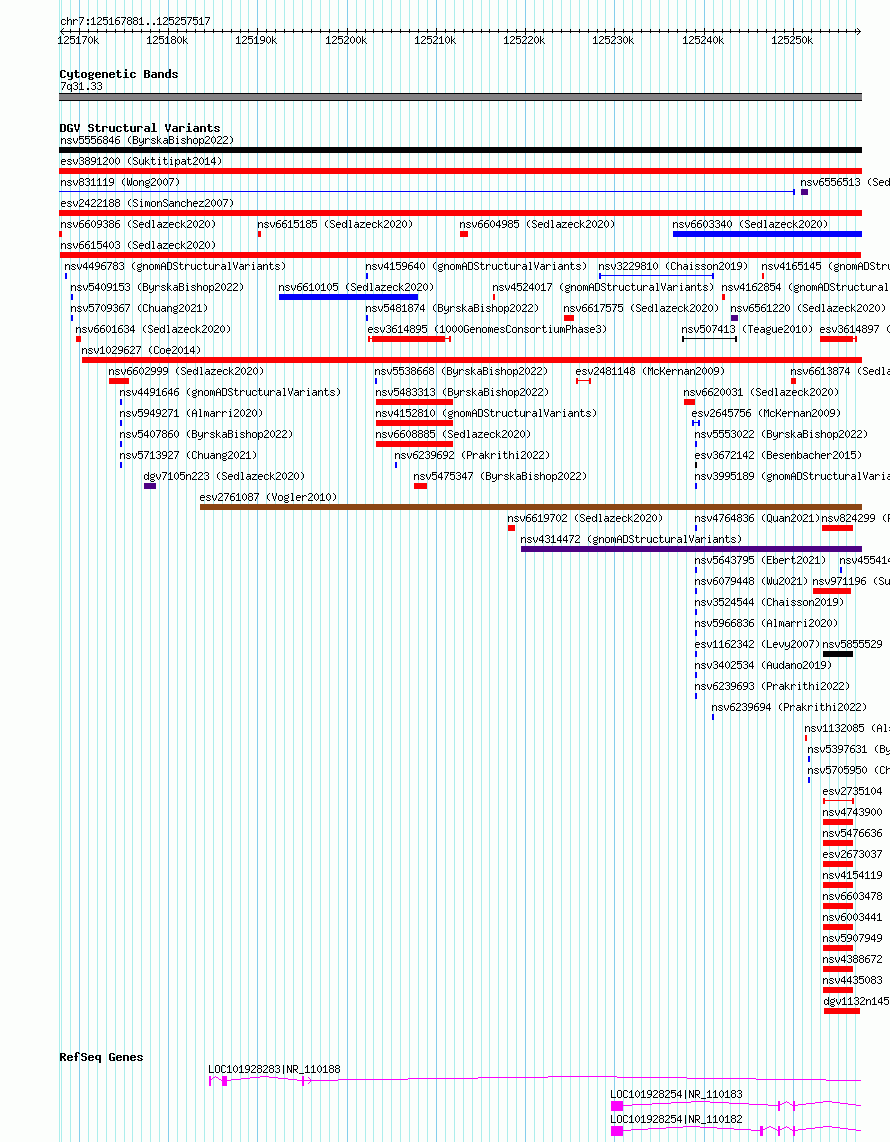
Task: Open the LOC101928283|NR_110188 gene label
Action: click(x=275, y=1070)
